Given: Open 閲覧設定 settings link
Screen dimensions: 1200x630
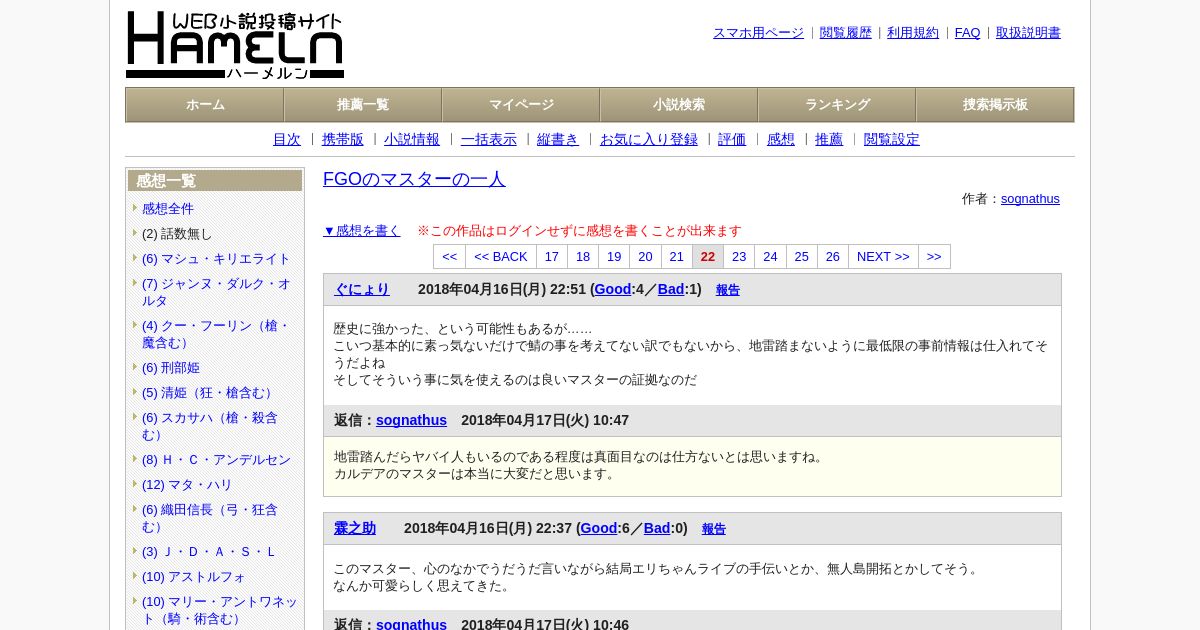Looking at the screenshot, I should (892, 140).
